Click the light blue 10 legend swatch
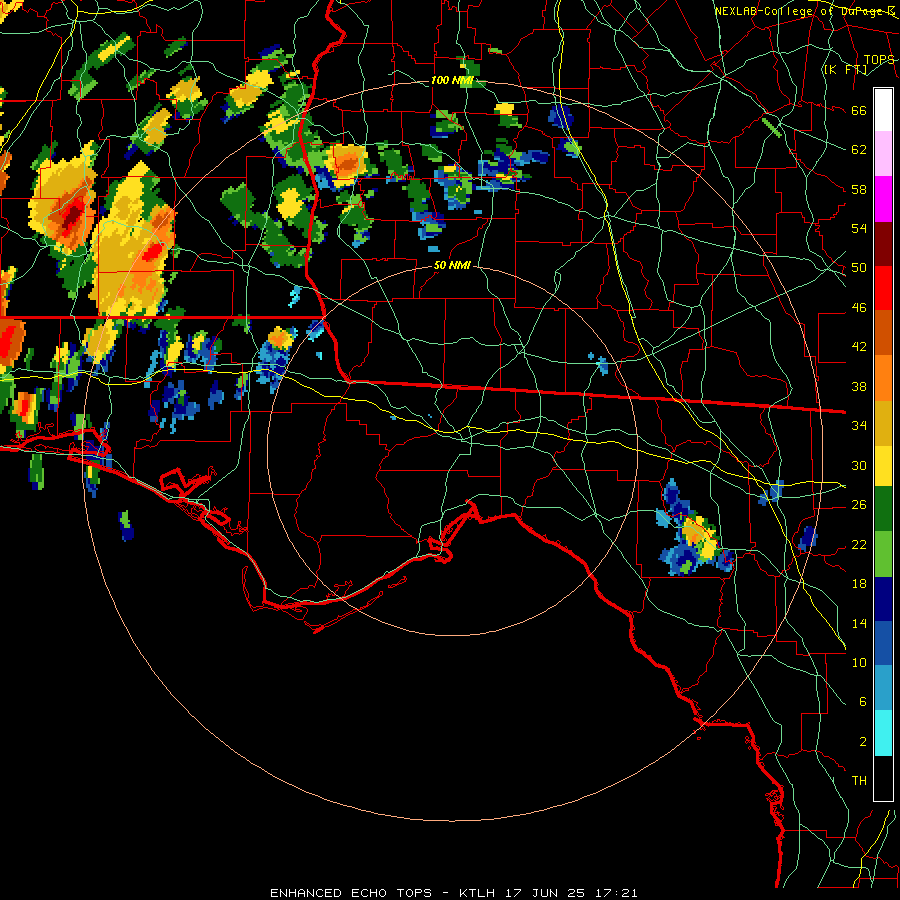This screenshot has height=900, width=900. tap(883, 687)
